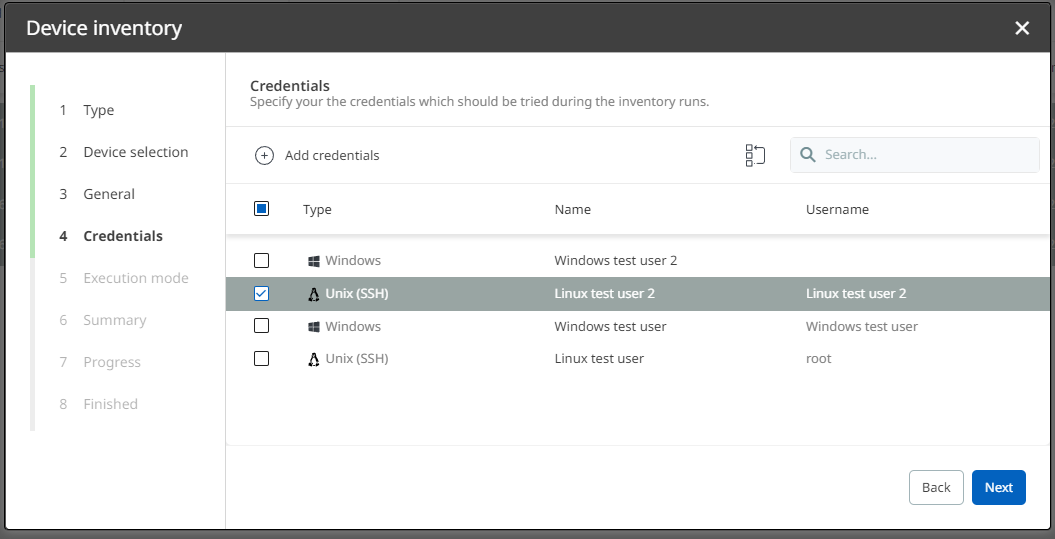The height and width of the screenshot is (539, 1055).
Task: Click the invert selection icon beside search
Action: pyautogui.click(x=755, y=155)
